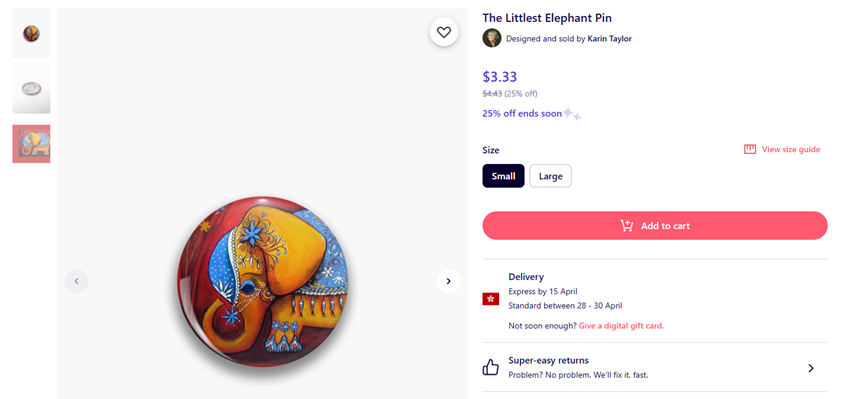Screen dimensions: 865x399
Task: Click Give a digital gift card link
Action: pos(621,326)
